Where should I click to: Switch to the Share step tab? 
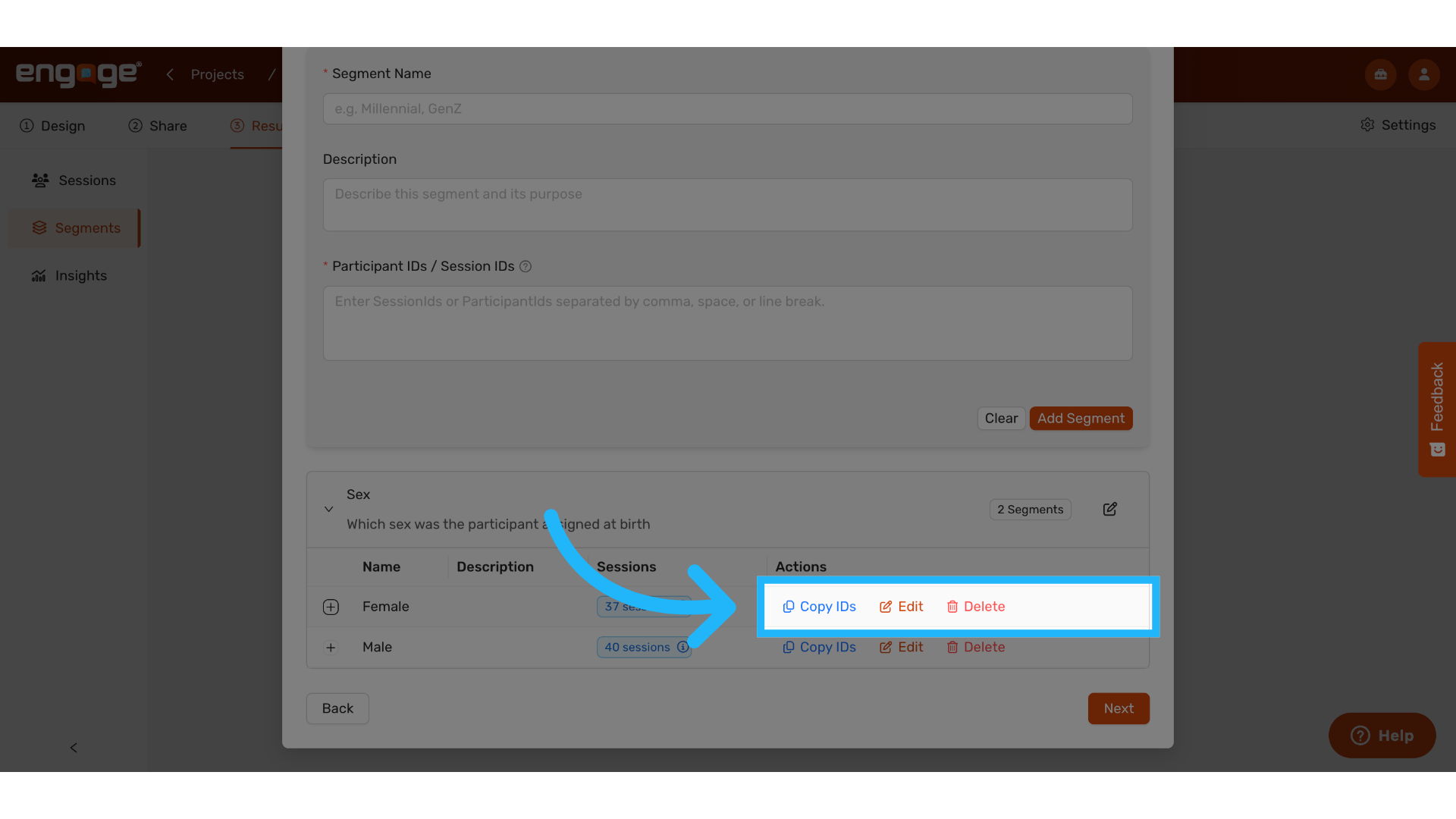point(158,126)
